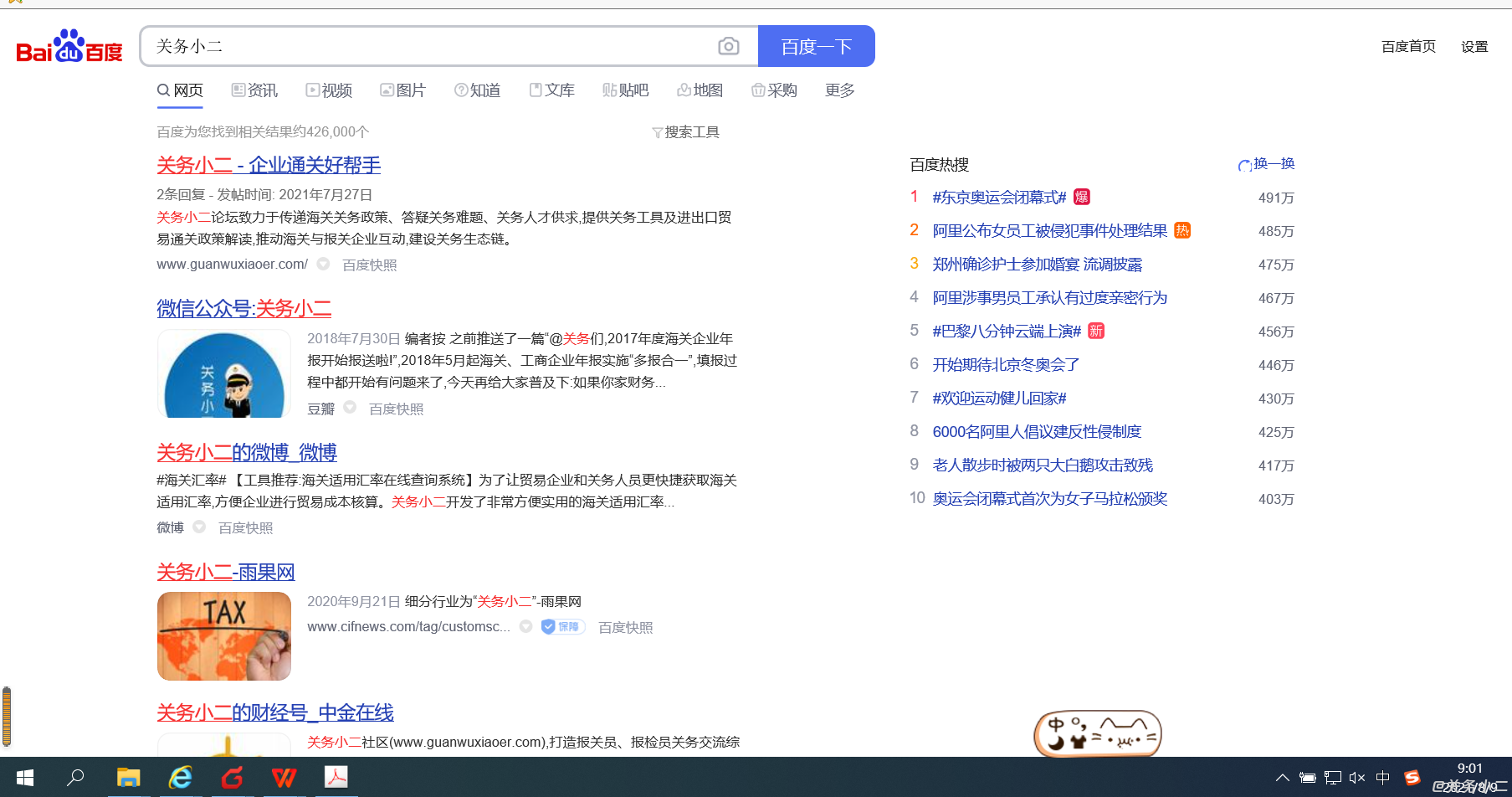
Task: Open the 文库 tab
Action: pyautogui.click(x=551, y=90)
